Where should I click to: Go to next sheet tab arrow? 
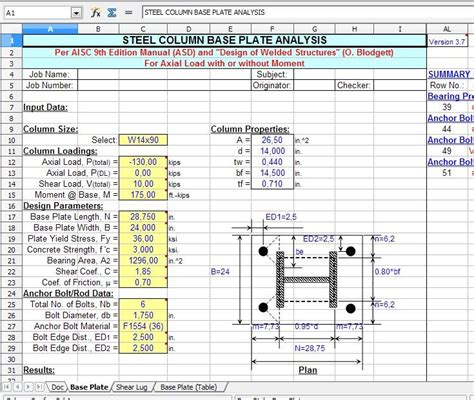(28, 387)
